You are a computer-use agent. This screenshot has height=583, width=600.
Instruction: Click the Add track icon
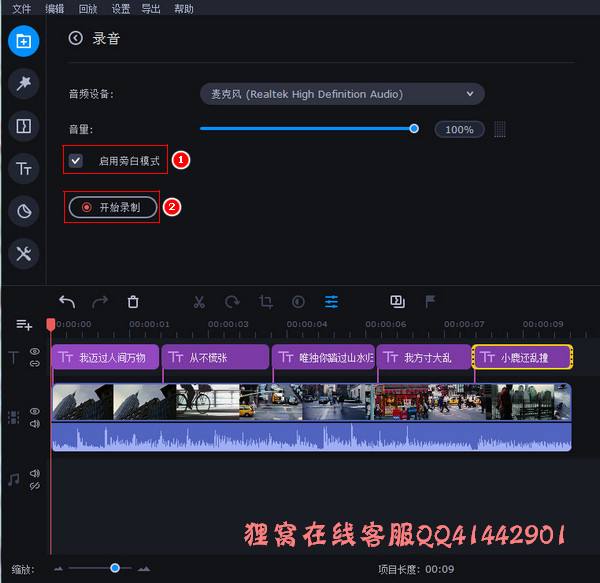[x=24, y=325]
